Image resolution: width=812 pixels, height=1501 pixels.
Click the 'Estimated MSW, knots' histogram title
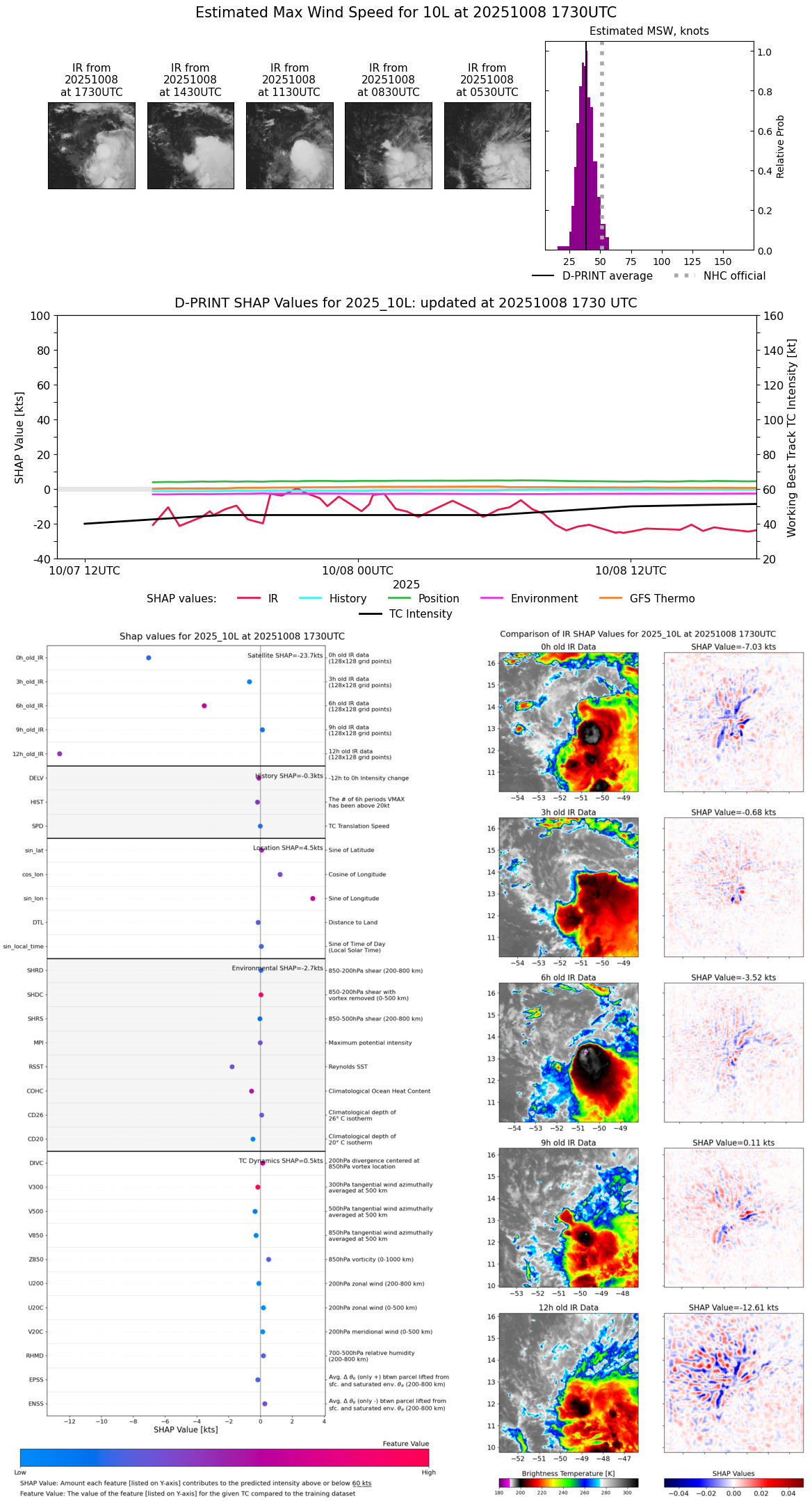point(649,31)
